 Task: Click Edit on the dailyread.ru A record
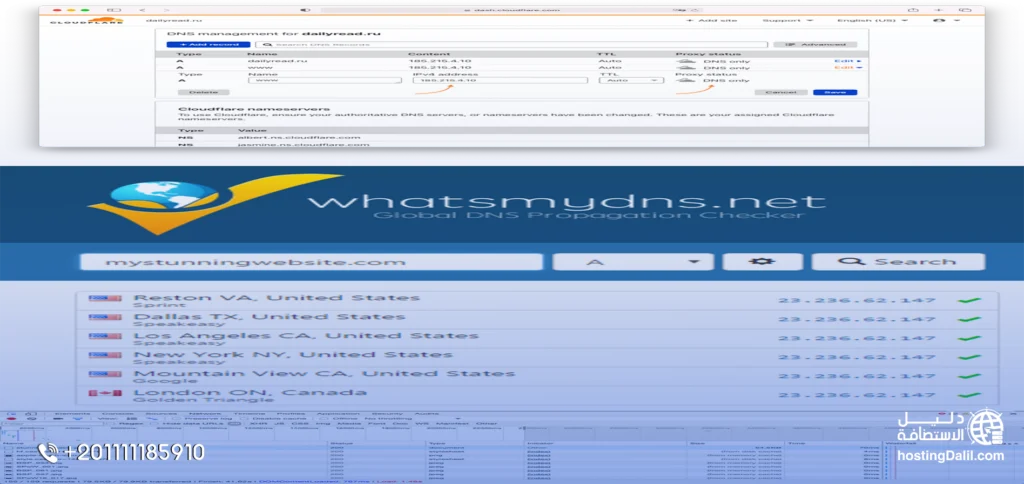848,61
